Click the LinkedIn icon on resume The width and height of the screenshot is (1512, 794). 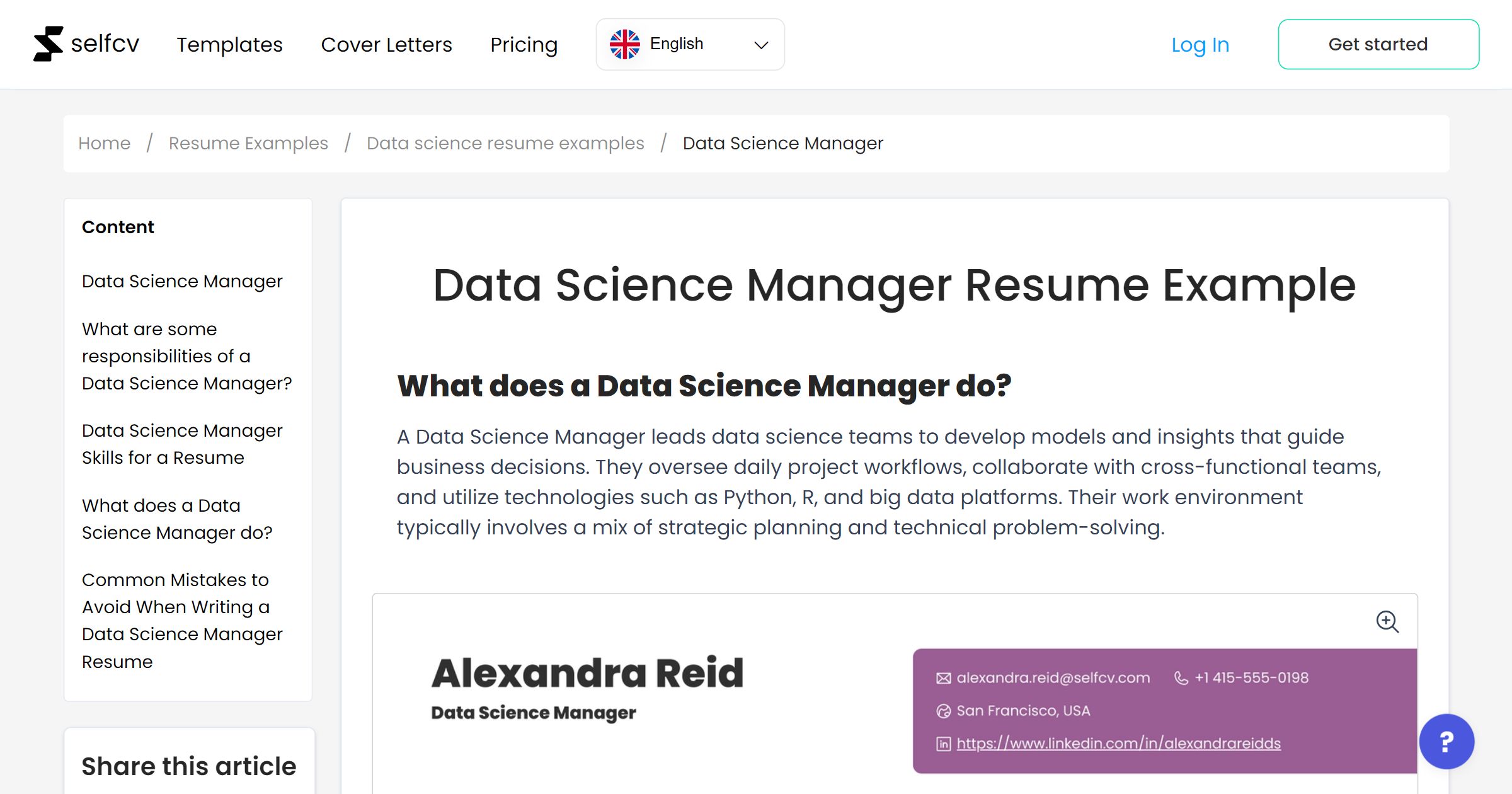(x=943, y=744)
